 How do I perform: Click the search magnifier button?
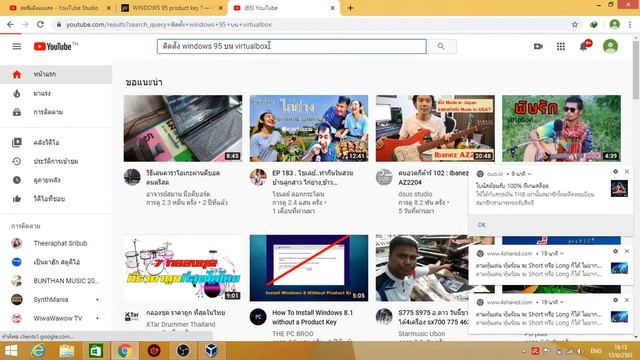(x=441, y=46)
